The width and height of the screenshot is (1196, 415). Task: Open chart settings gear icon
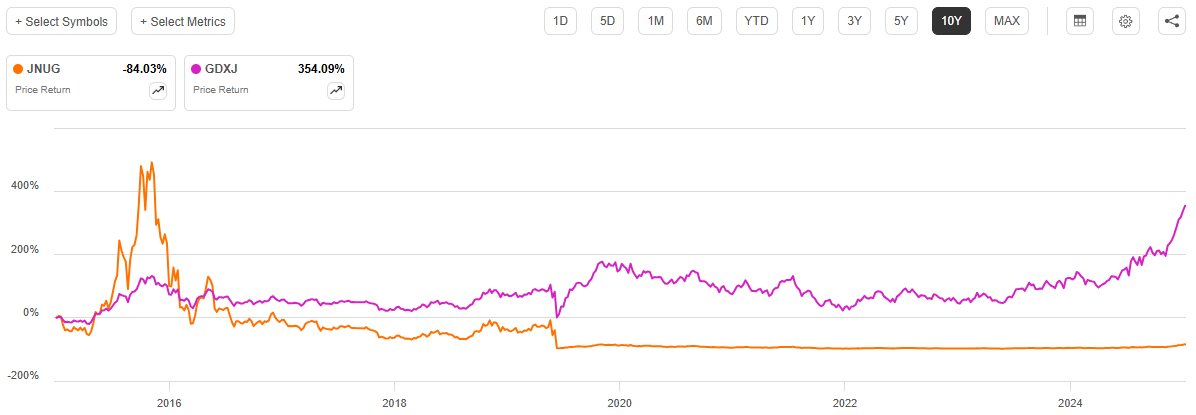point(1125,21)
